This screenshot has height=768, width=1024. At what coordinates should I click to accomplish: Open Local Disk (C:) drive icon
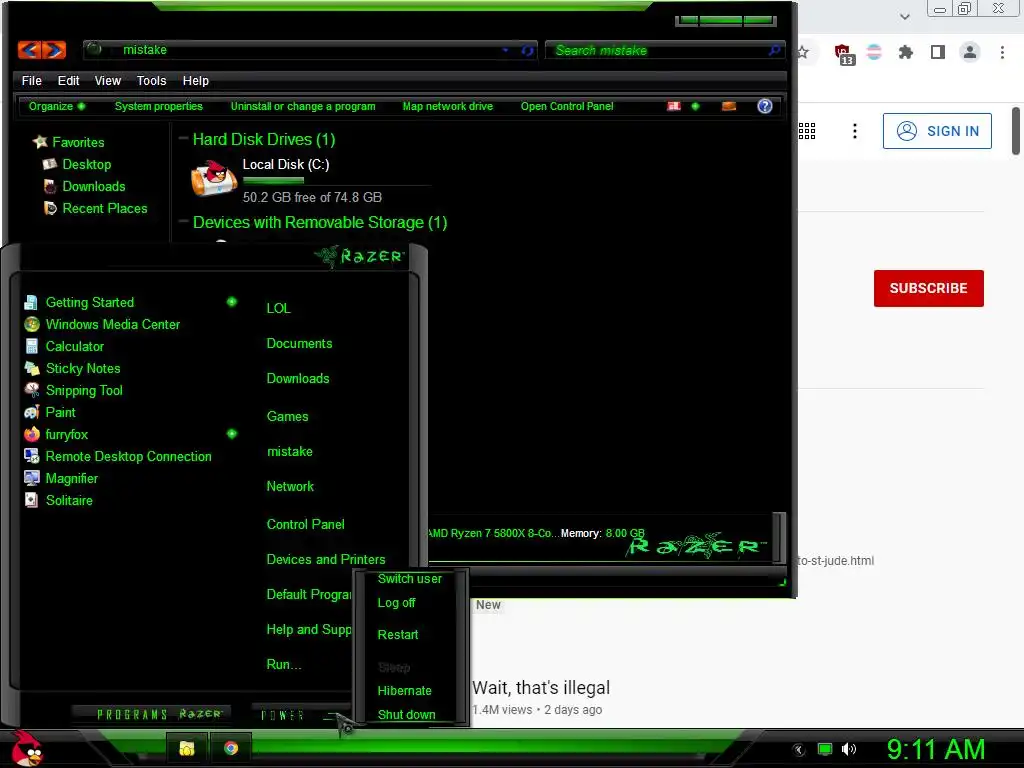click(x=214, y=178)
